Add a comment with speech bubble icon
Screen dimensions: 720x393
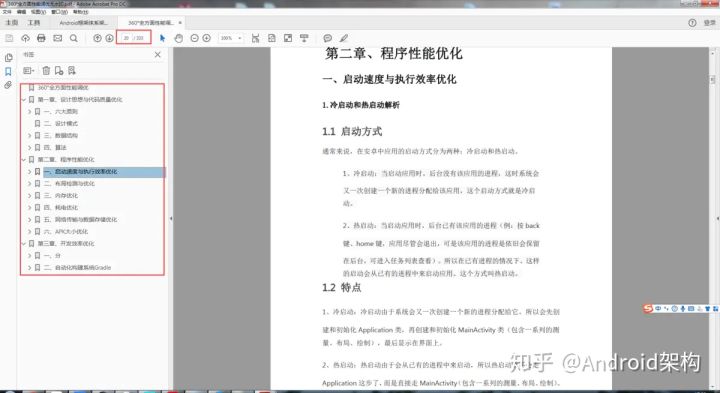[327, 38]
